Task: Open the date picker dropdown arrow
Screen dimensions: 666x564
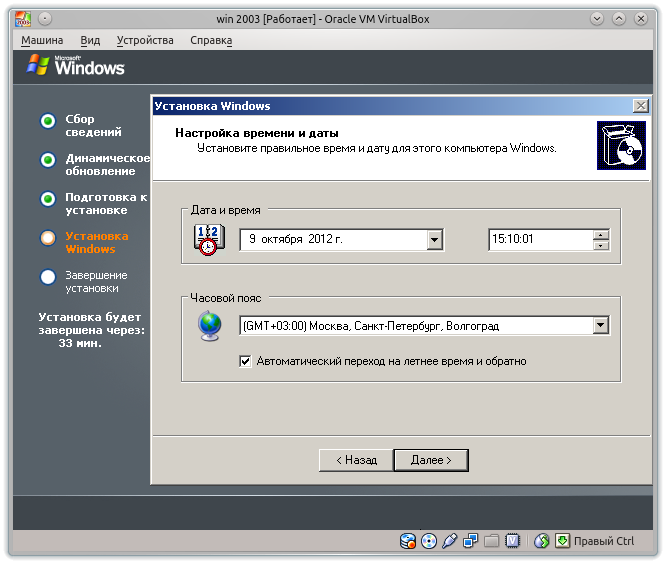Action: [x=434, y=240]
